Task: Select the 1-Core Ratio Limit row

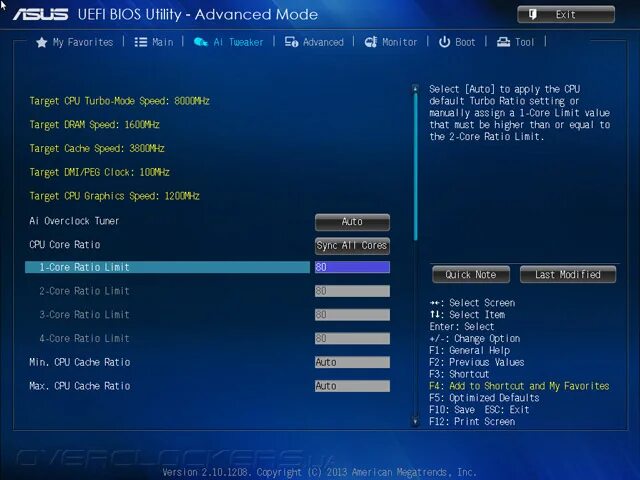Action: click(167, 267)
